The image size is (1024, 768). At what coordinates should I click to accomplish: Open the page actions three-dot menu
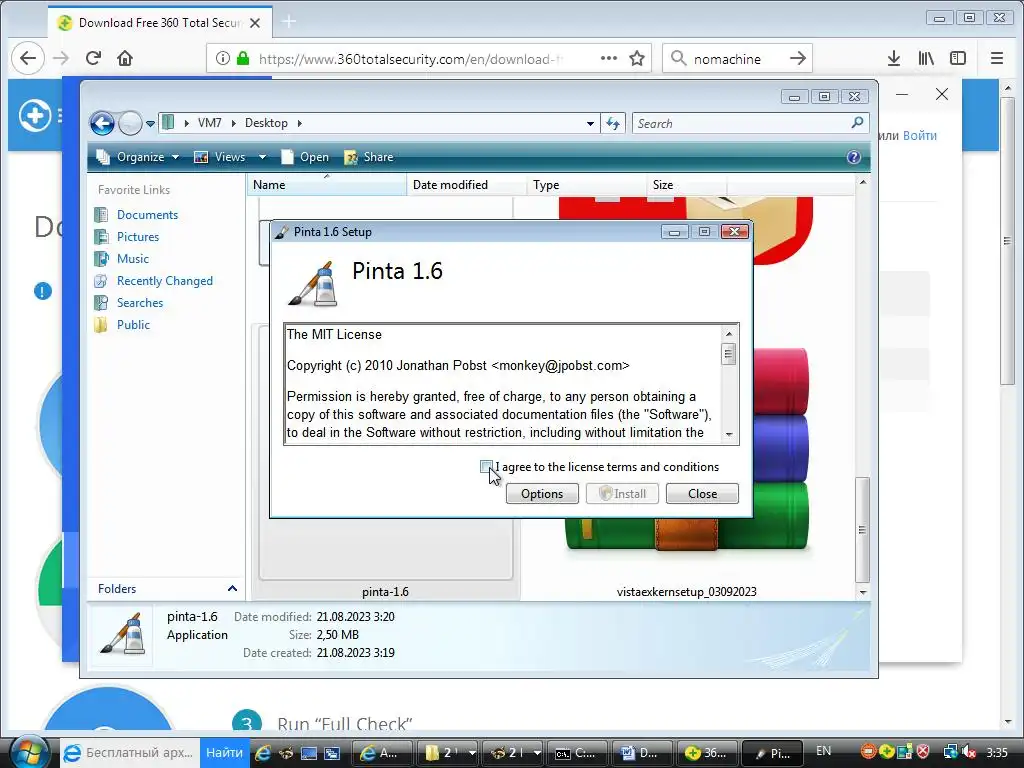coord(609,58)
